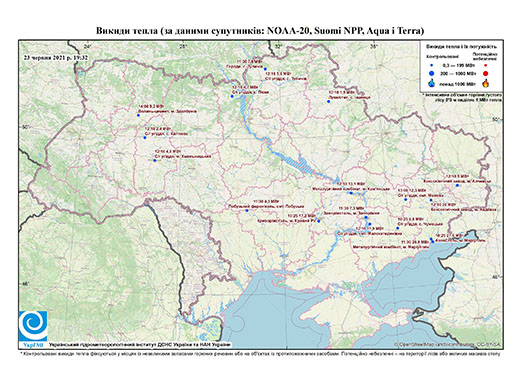Click the 10:25 17,2 МВт Кривий Ріг label
This screenshot has height=368, width=520.
click(x=287, y=218)
